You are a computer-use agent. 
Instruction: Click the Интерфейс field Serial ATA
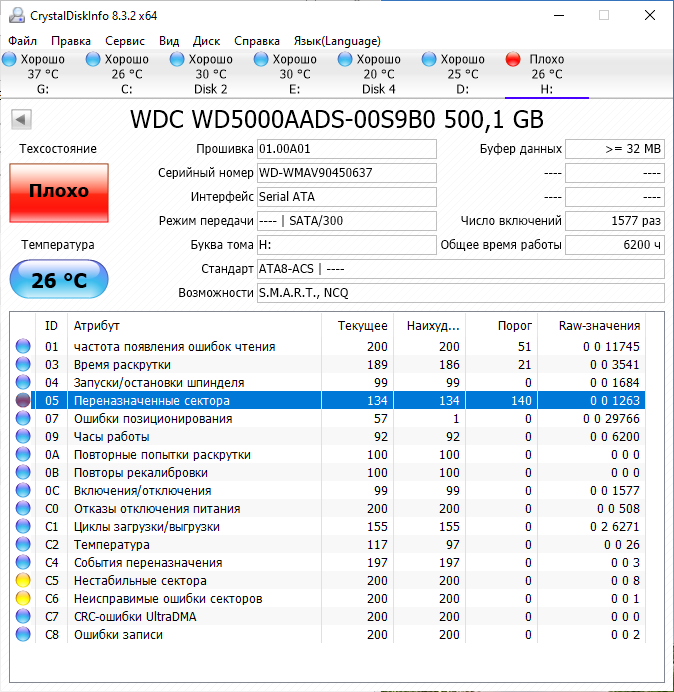346,196
